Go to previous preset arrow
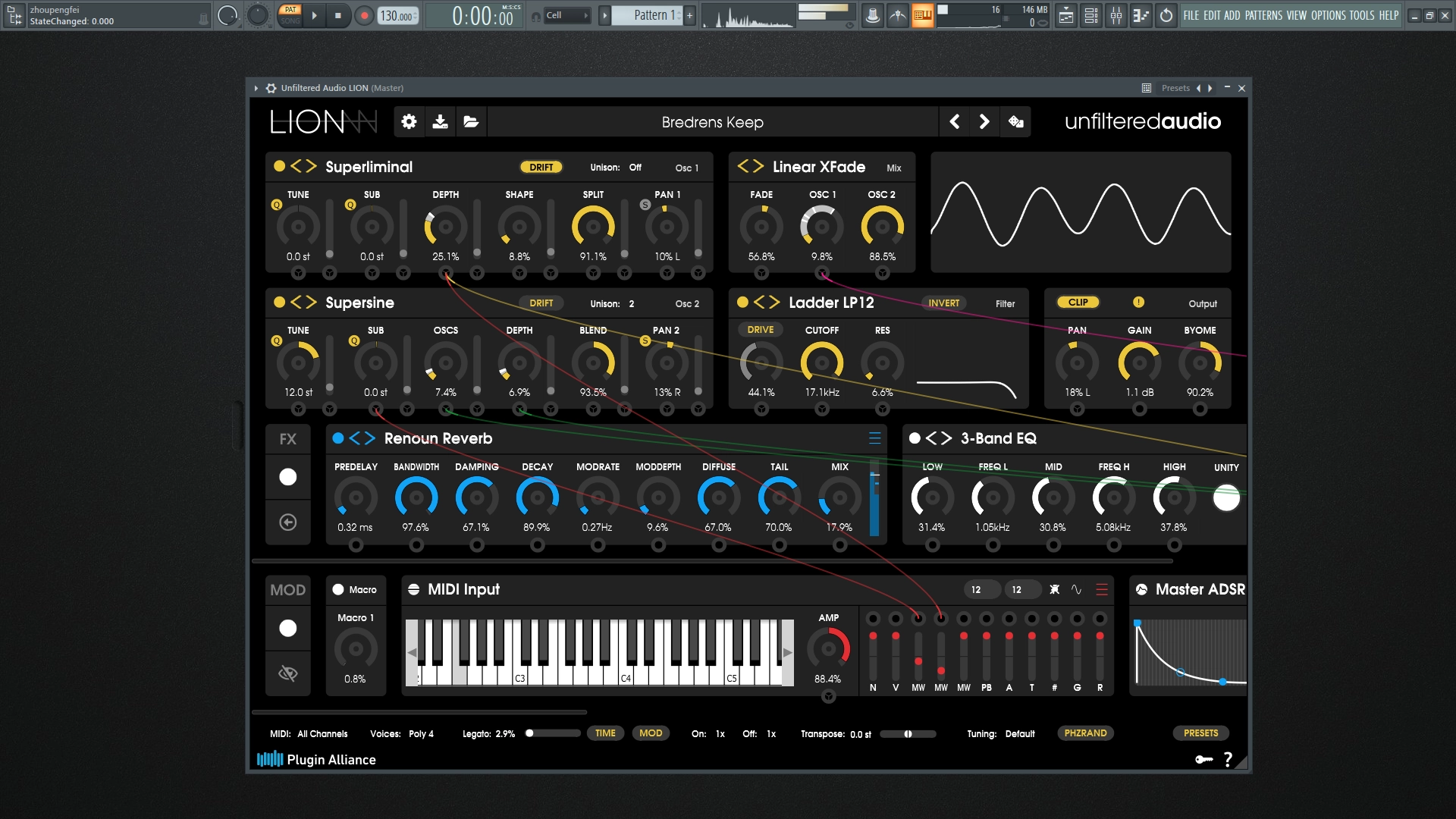Viewport: 1456px width, 819px height. tap(955, 121)
